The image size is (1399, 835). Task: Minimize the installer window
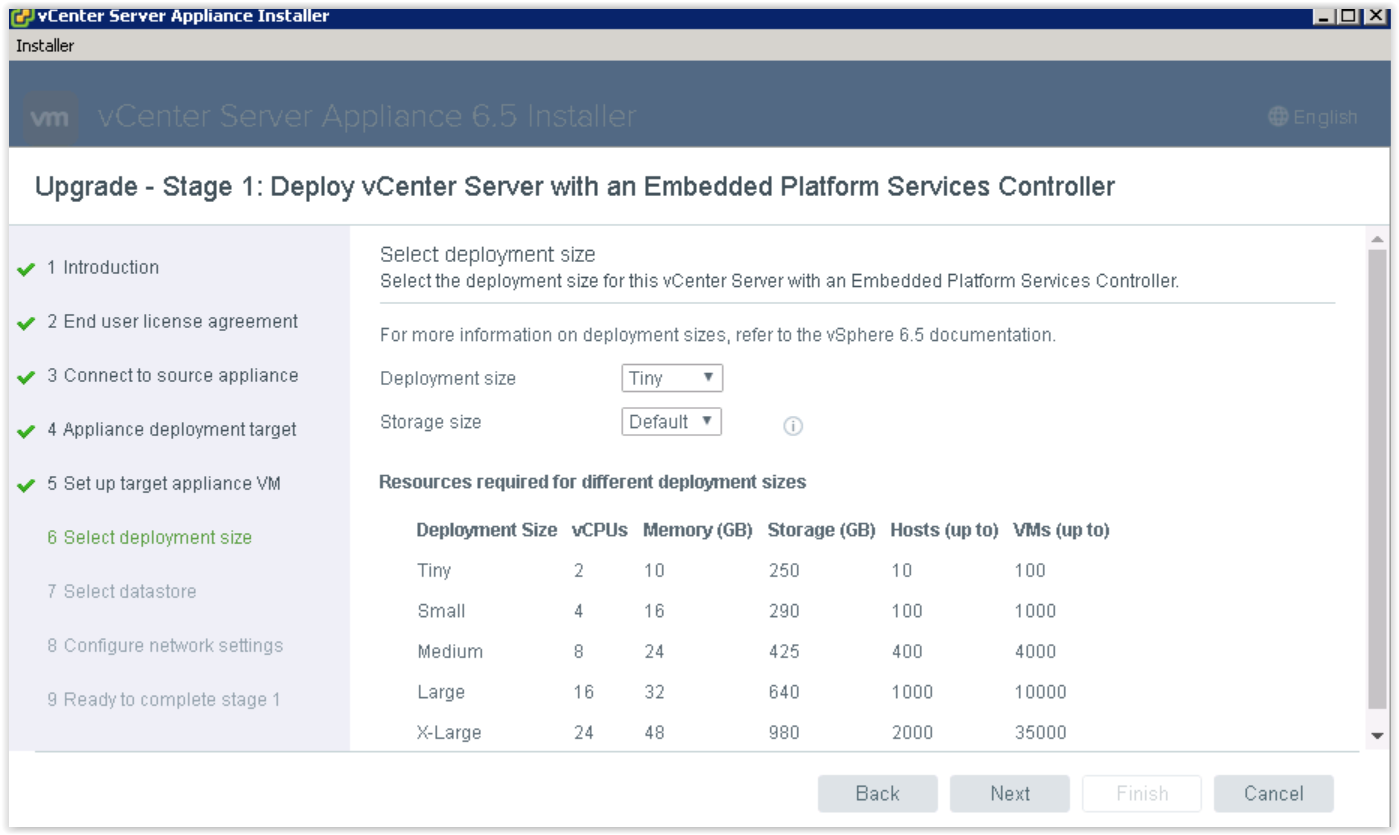tap(1326, 16)
